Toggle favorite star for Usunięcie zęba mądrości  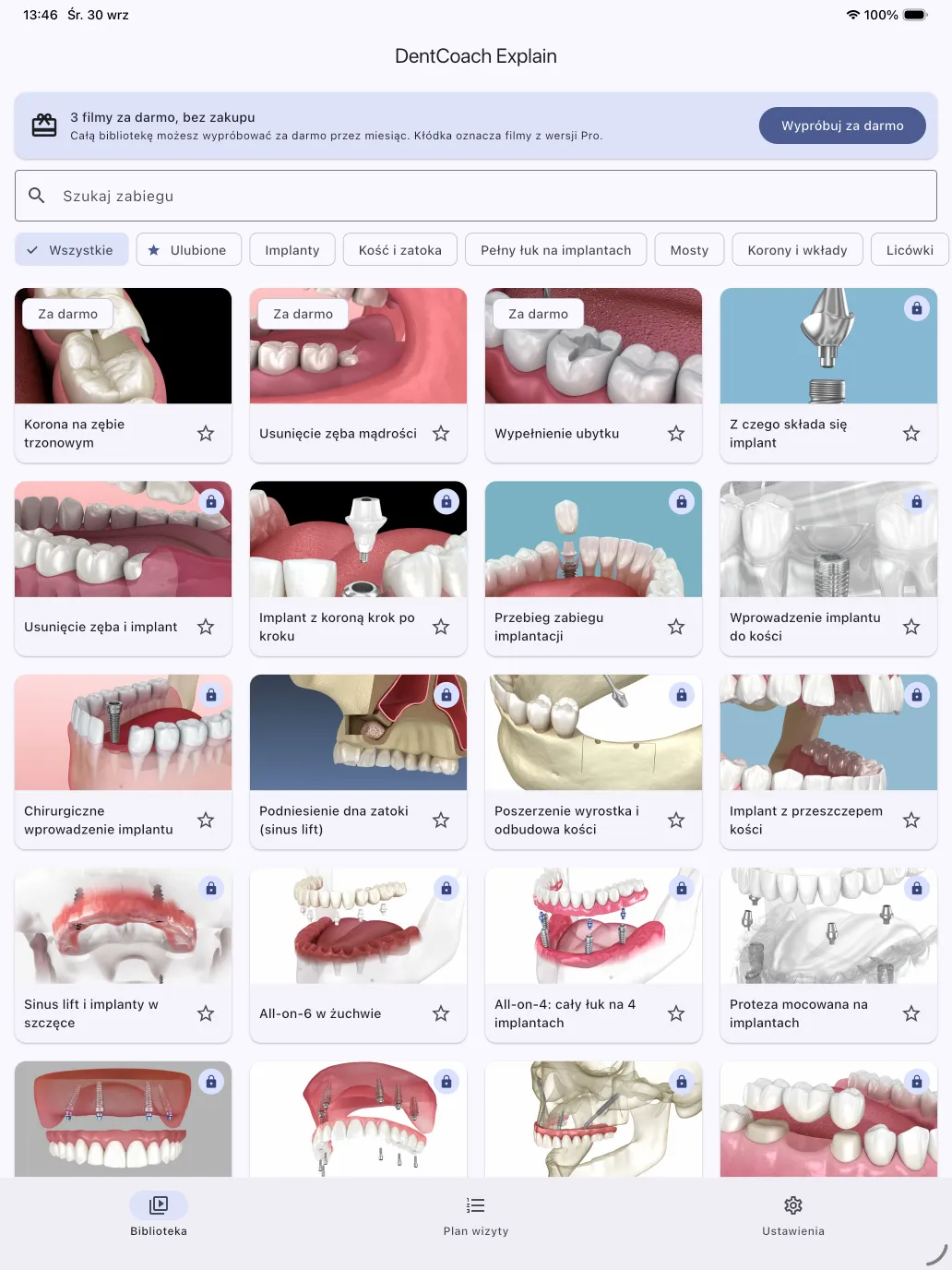click(441, 434)
